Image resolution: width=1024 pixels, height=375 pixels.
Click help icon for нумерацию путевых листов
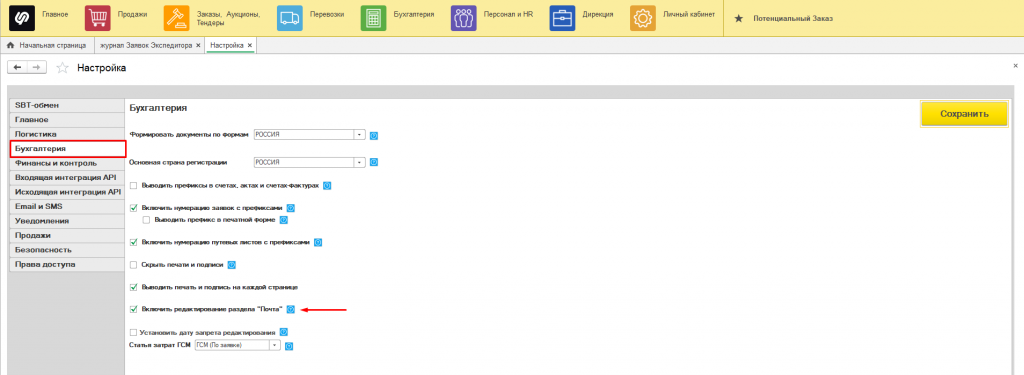pyautogui.click(x=317, y=242)
